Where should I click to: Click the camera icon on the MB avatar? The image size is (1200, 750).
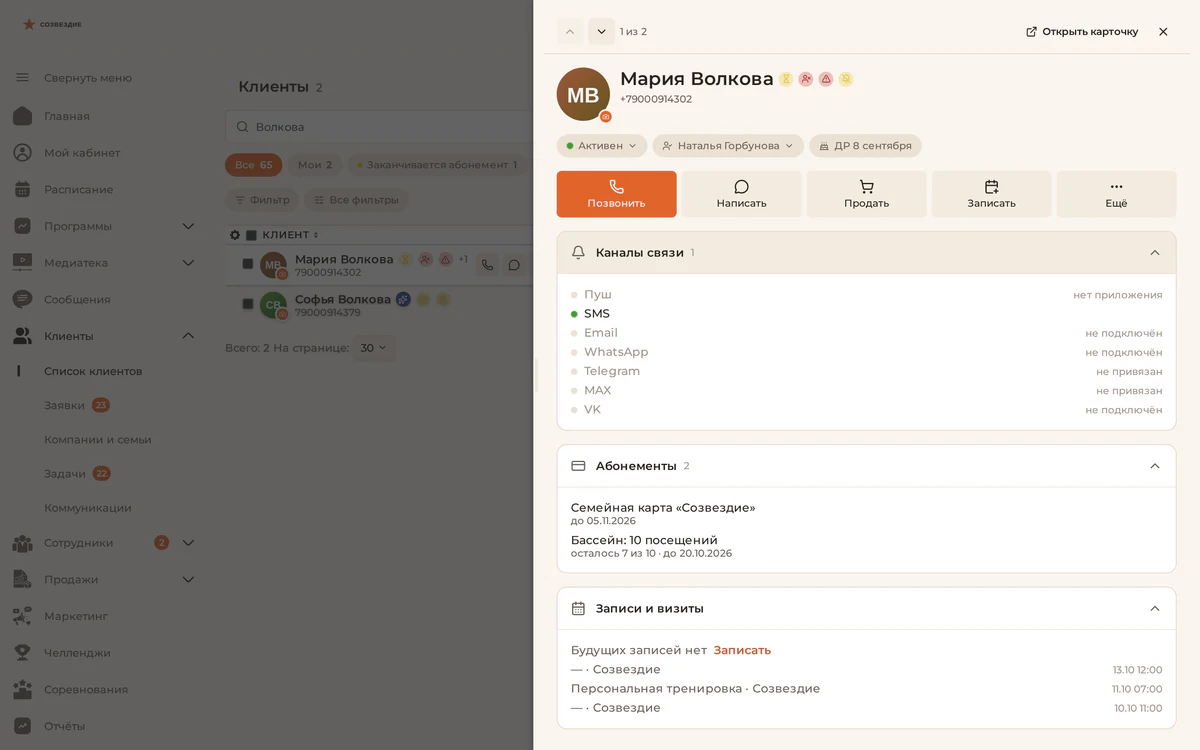tap(605, 117)
